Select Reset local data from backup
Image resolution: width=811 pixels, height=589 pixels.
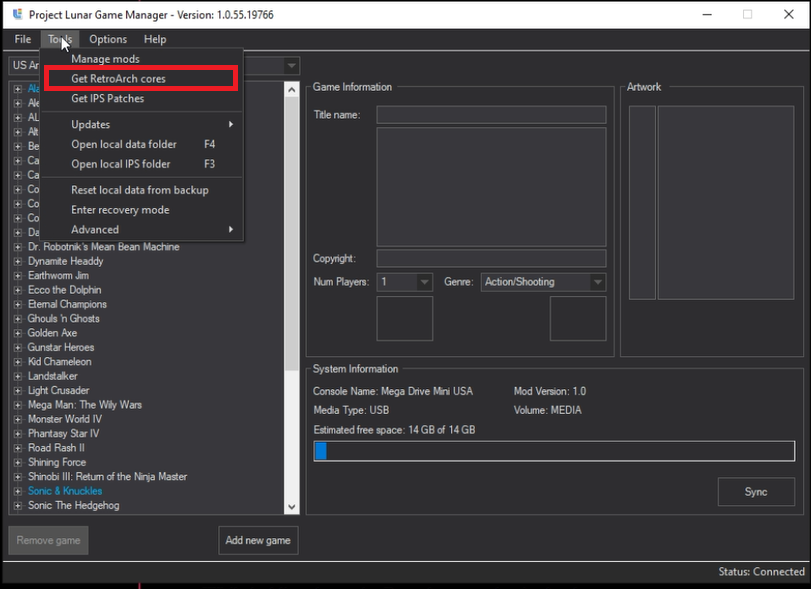142,190
